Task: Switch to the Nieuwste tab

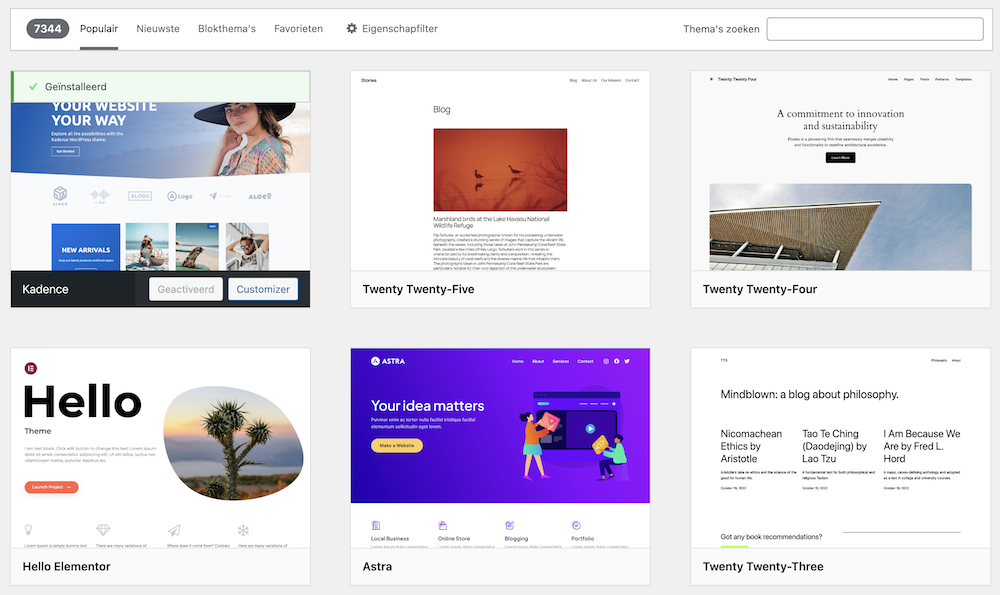Action: [158, 29]
